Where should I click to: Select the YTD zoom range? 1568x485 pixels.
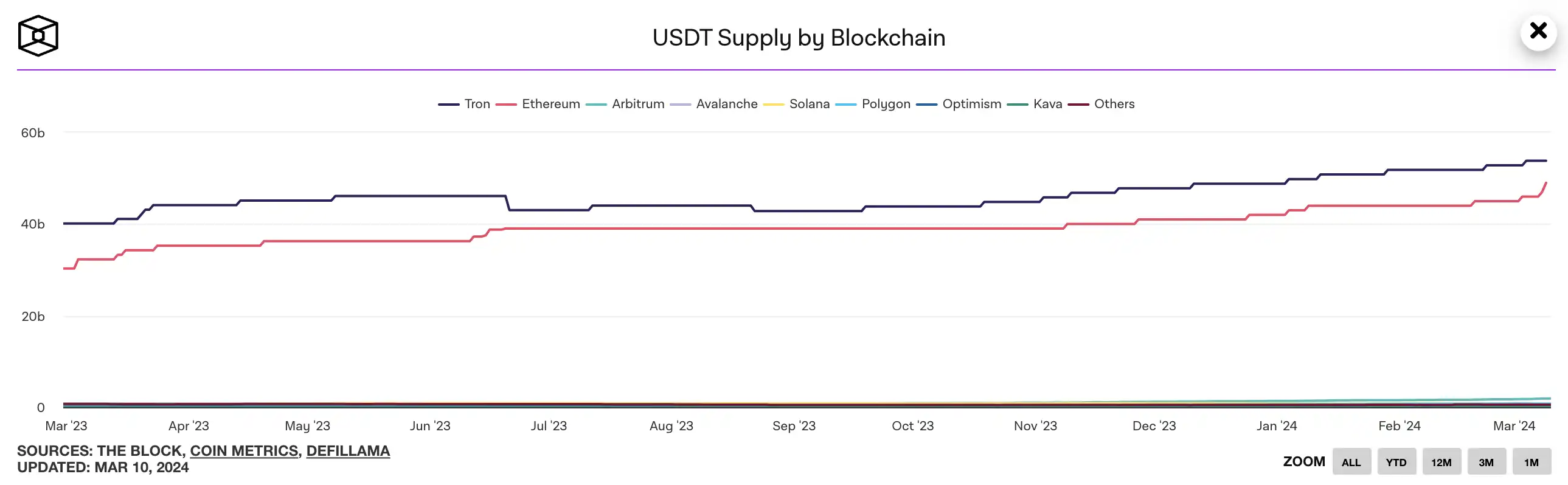point(1396,462)
